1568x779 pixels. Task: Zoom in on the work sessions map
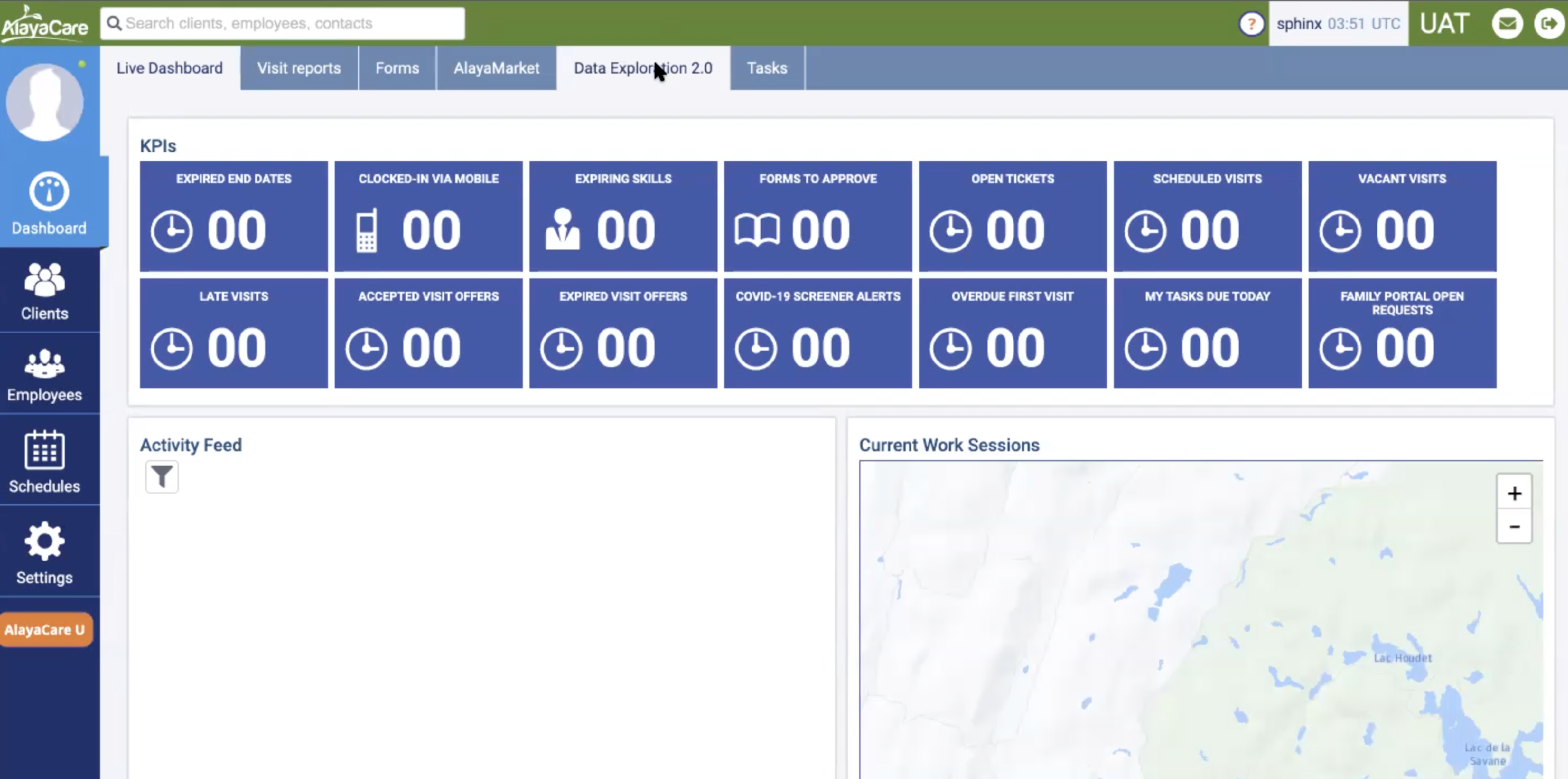pos(1514,492)
